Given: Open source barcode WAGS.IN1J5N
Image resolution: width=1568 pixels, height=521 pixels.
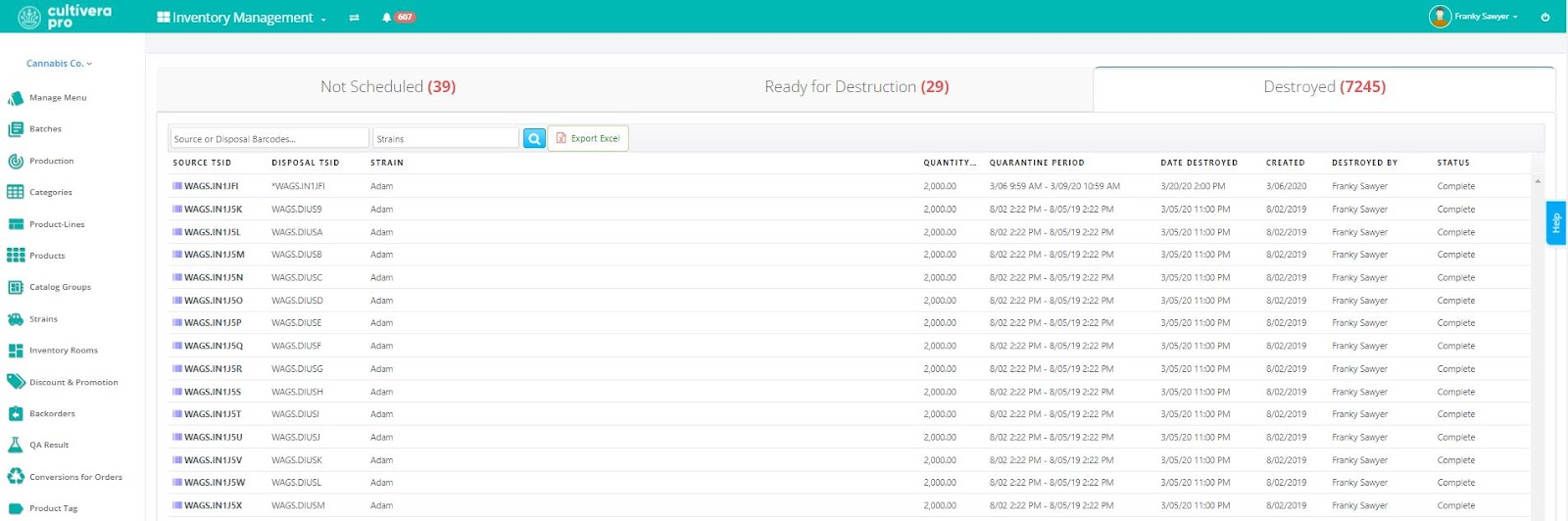Looking at the screenshot, I should pos(214,277).
